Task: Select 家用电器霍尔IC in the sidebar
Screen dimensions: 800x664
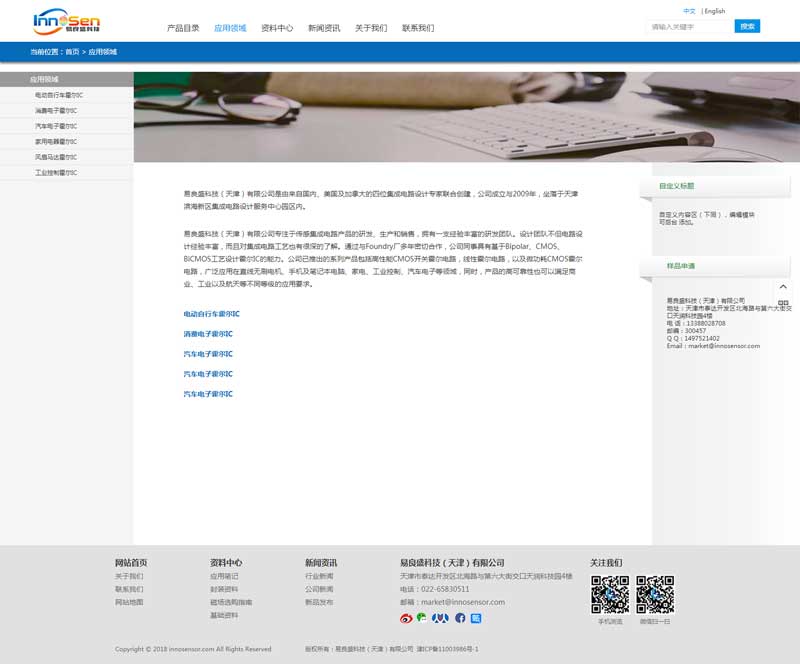Action: pyautogui.click(x=56, y=142)
